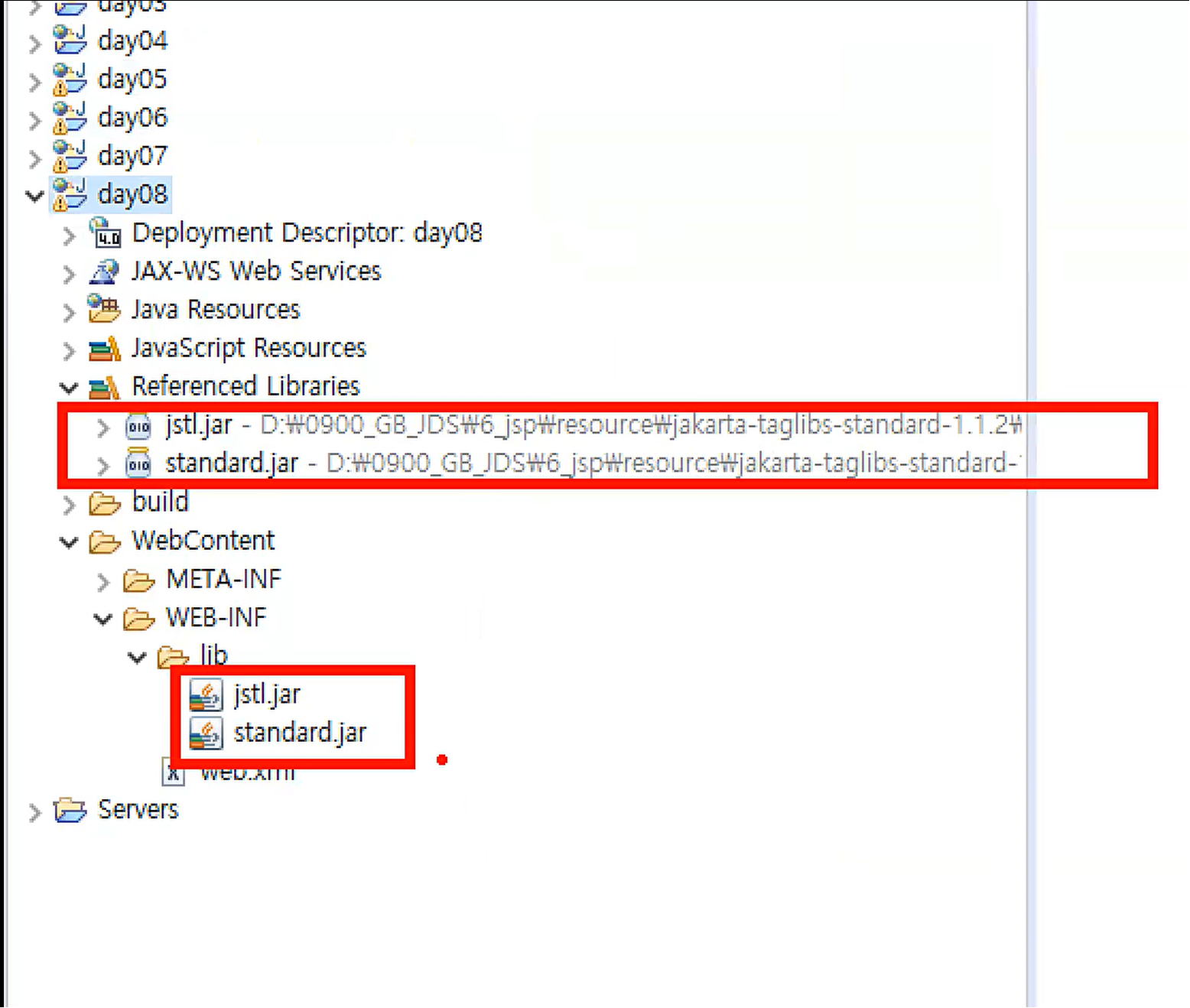
Task: Expand the day04 project
Action: click(x=34, y=42)
